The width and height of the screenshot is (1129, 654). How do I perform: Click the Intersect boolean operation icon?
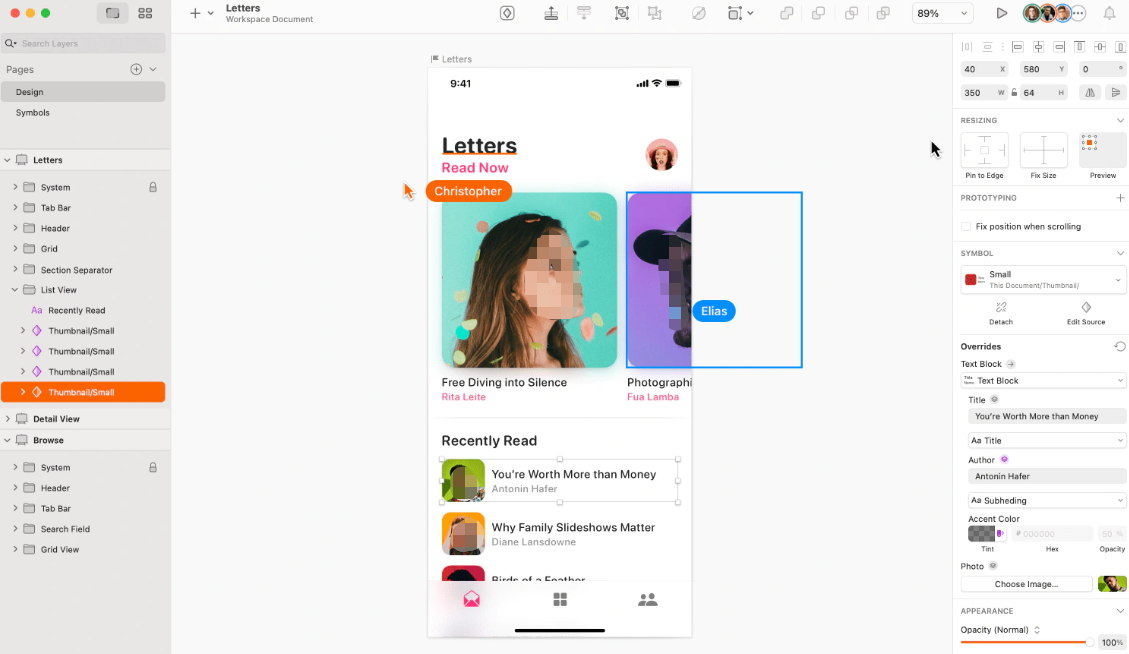click(x=851, y=13)
